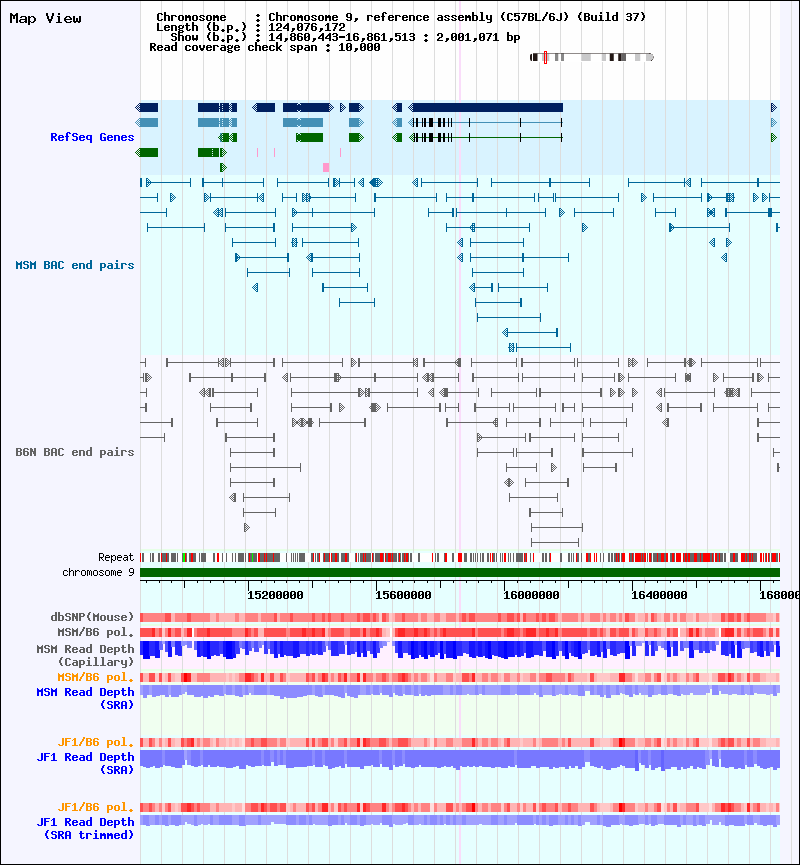
Task: Click the Length (b.p.) 124,076,172 text
Action: 251,28
